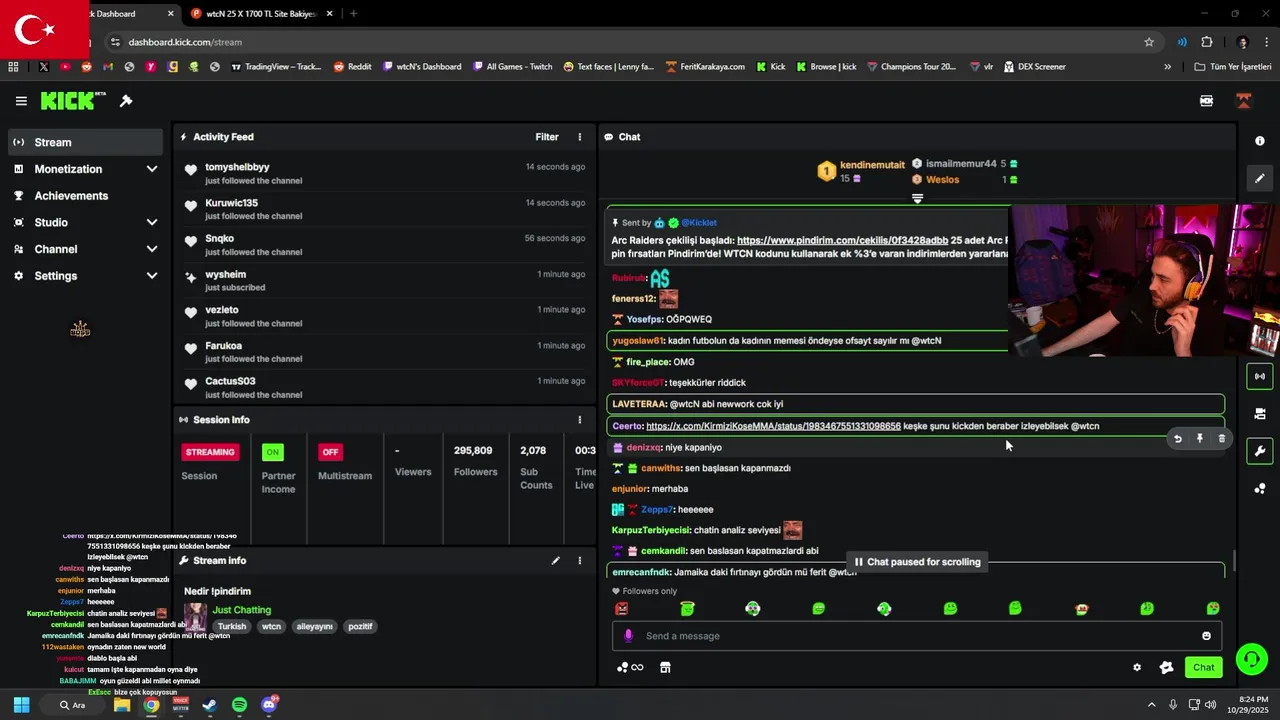
Task: Click the pencil edit icon in the right sidebar
Action: (1260, 178)
